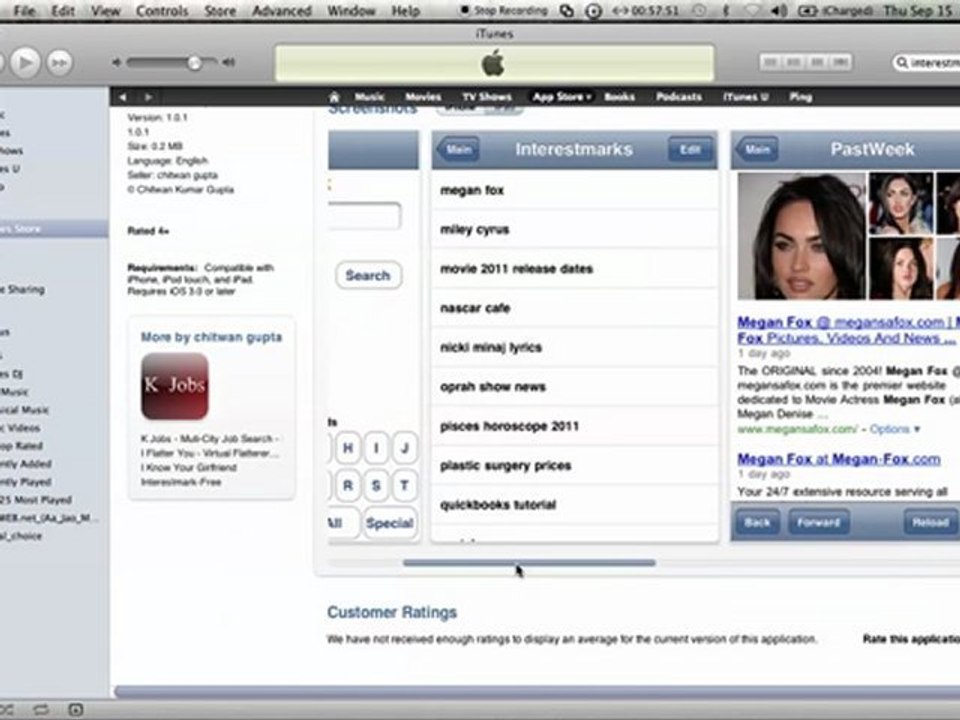Open the Ping store tab
Screen dimensions: 960x720
coord(800,97)
